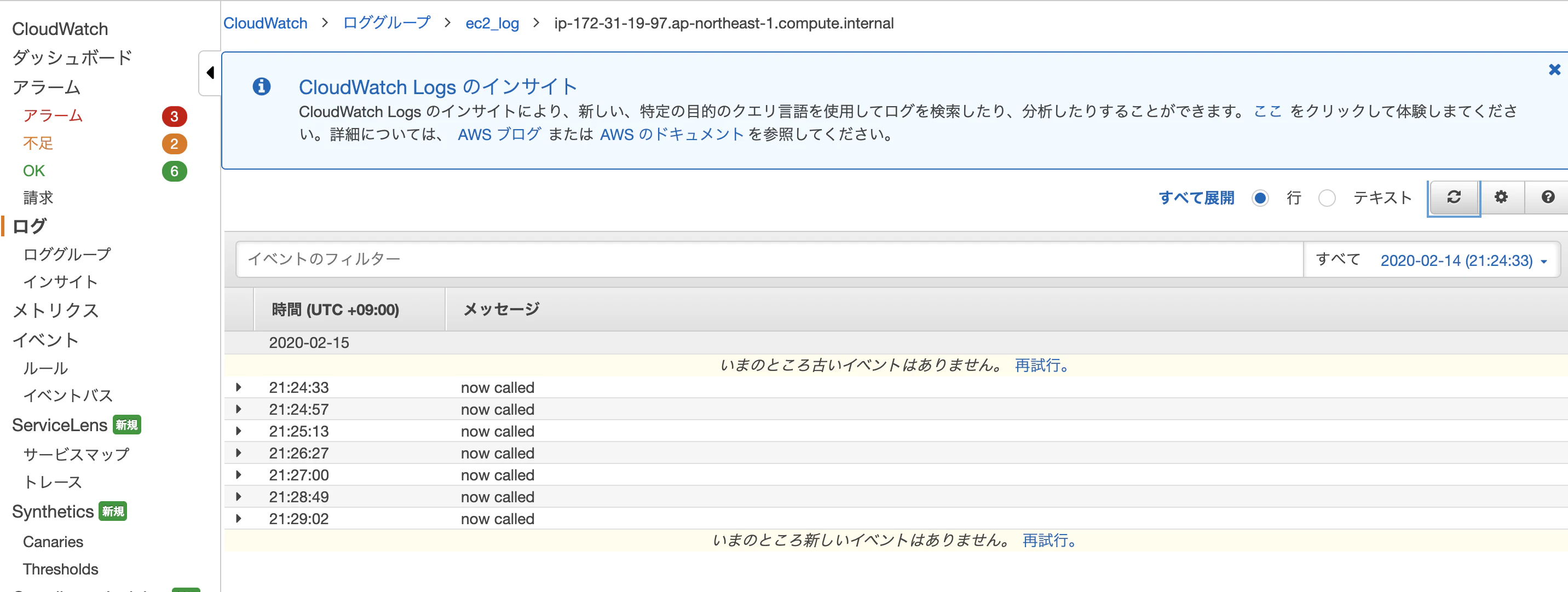Open インサイト in the sidebar menu
The width and height of the screenshot is (1568, 592).
pos(60,282)
